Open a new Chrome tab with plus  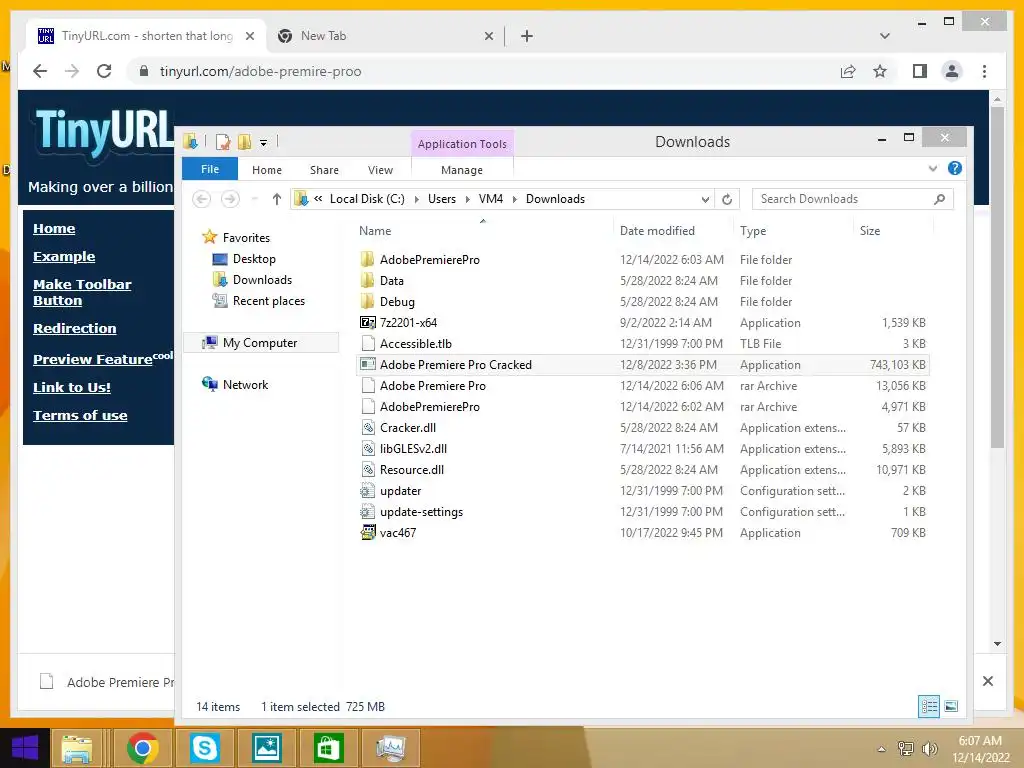pos(526,36)
